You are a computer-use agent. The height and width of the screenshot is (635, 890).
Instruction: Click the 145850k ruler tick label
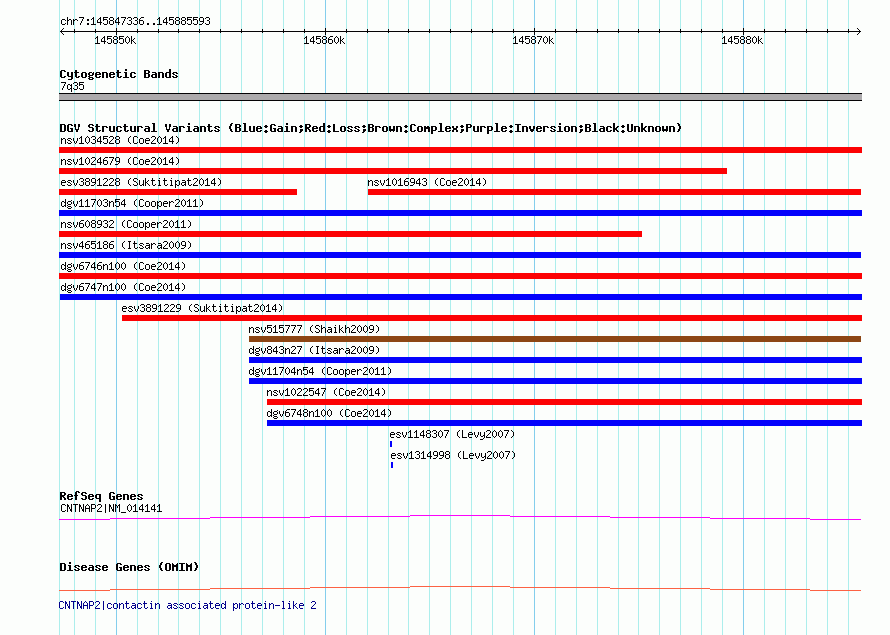pos(115,40)
